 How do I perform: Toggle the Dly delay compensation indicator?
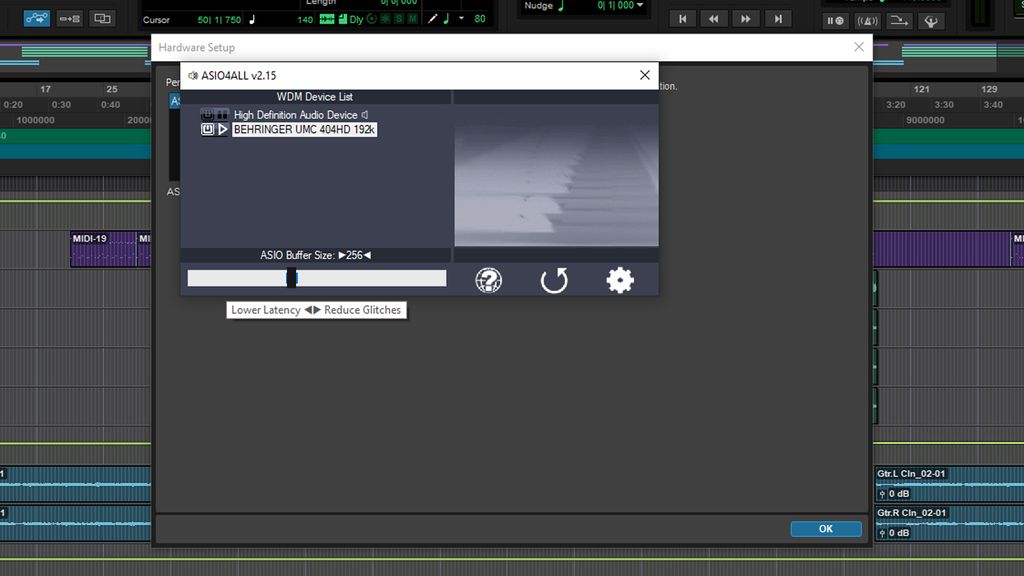pos(356,20)
